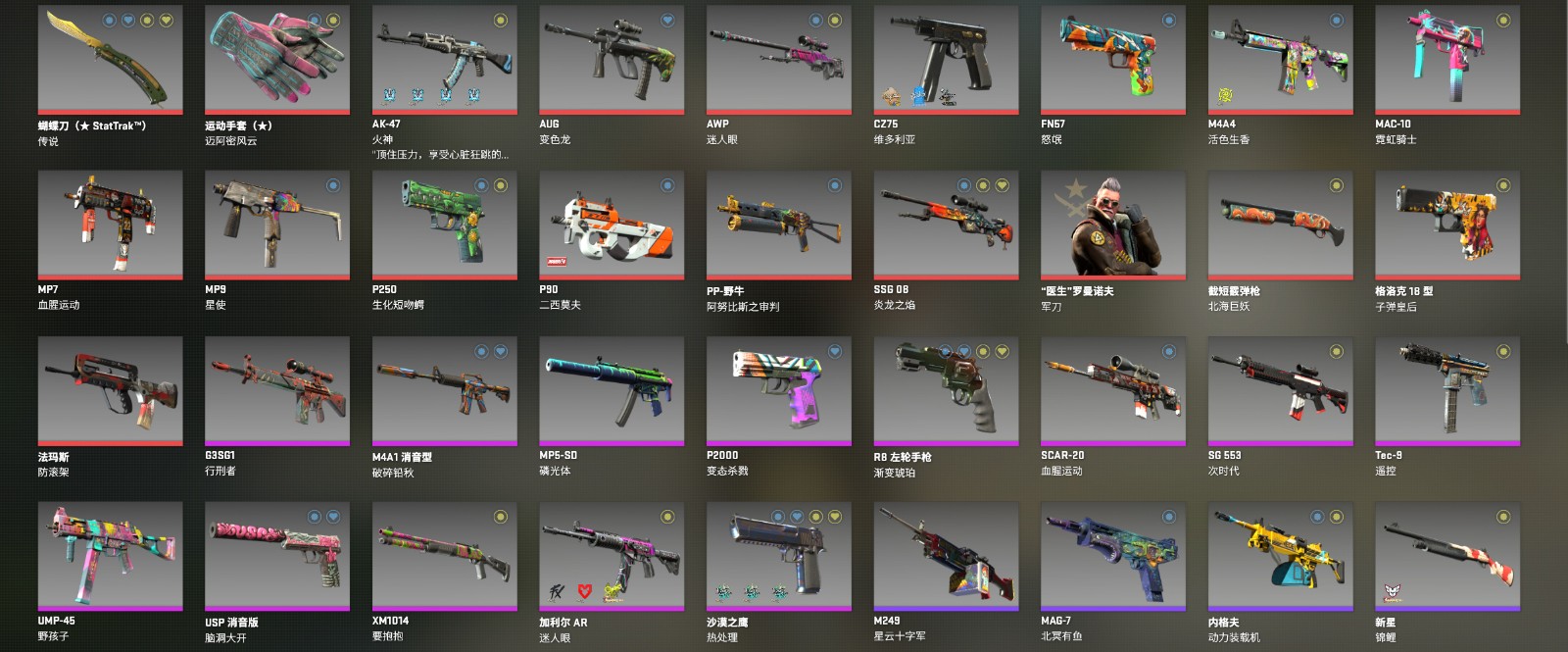This screenshot has height=652, width=1568.
Task: Click the StatTrak butterfly knife name
Action: [92, 125]
